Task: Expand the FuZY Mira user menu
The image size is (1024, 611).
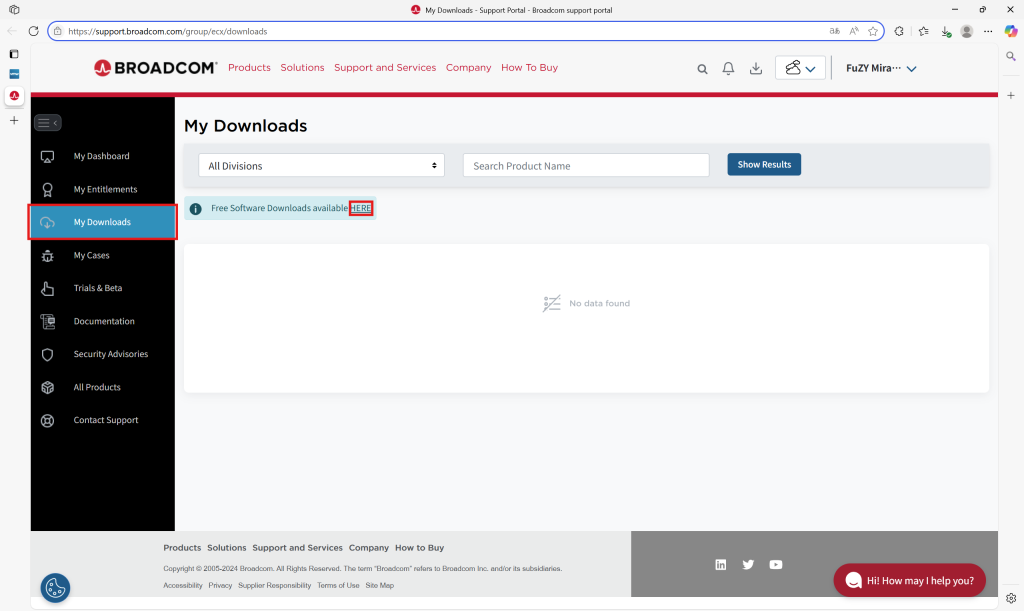Action: (881, 68)
